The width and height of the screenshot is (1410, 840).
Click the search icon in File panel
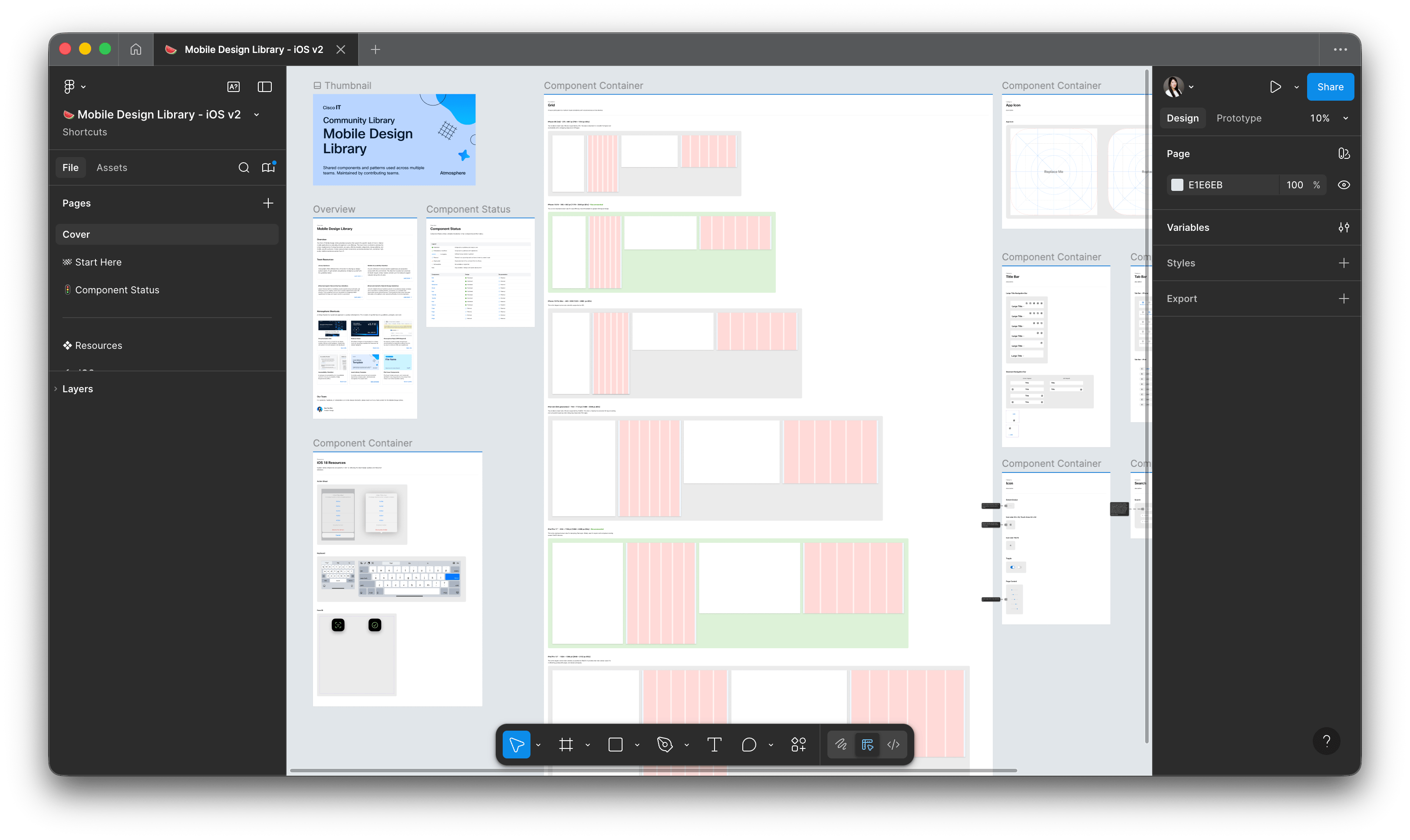pos(244,167)
